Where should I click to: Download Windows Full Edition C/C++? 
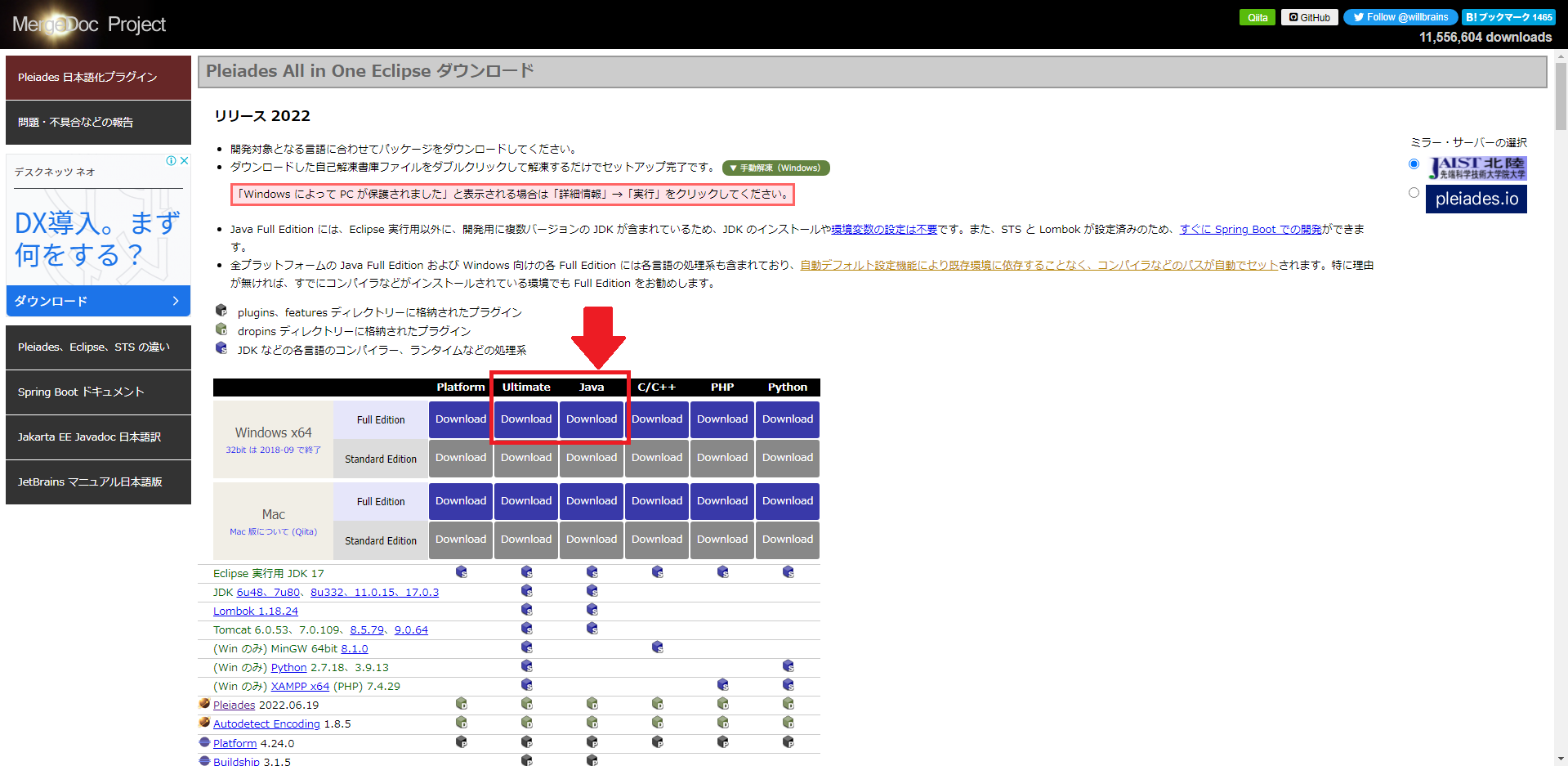coord(657,419)
